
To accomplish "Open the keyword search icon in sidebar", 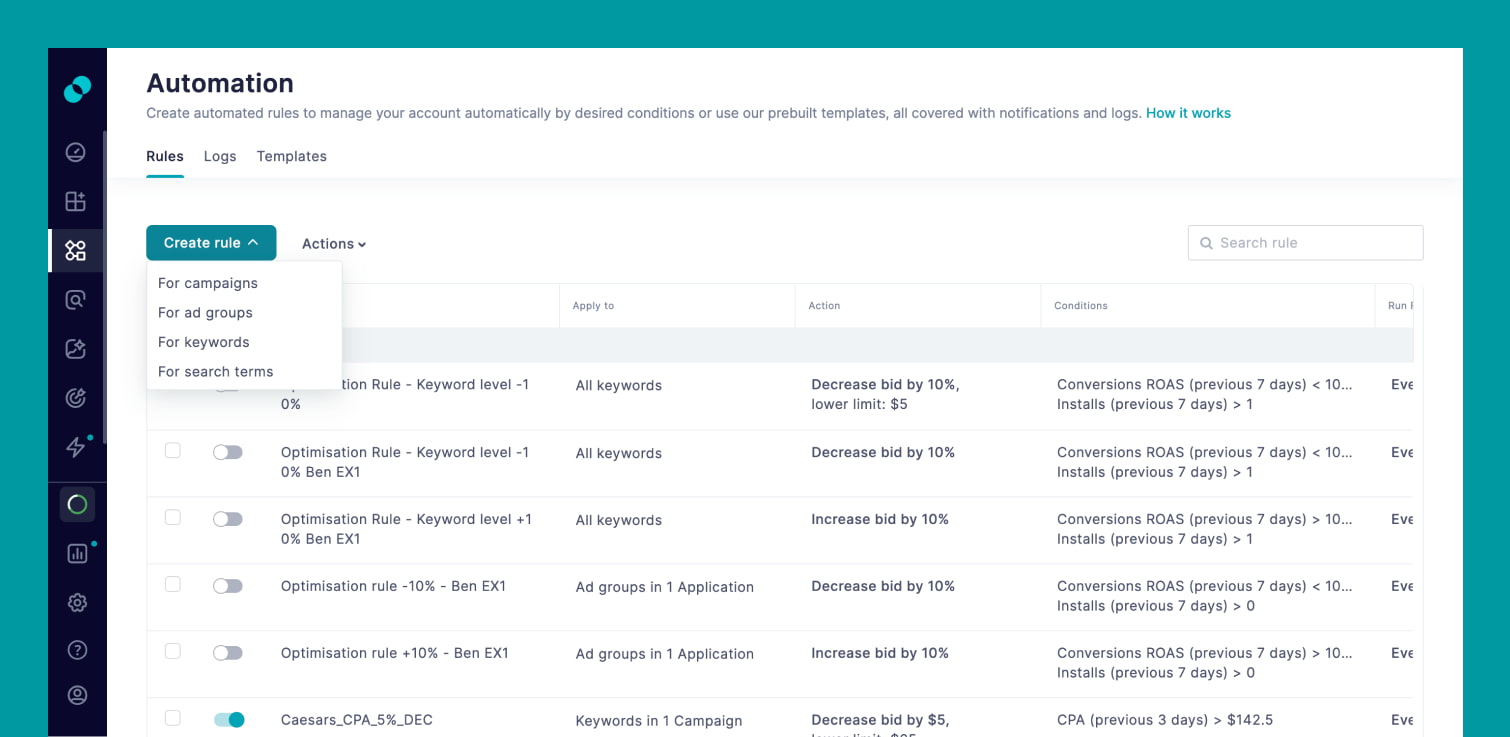I will tap(75, 299).
